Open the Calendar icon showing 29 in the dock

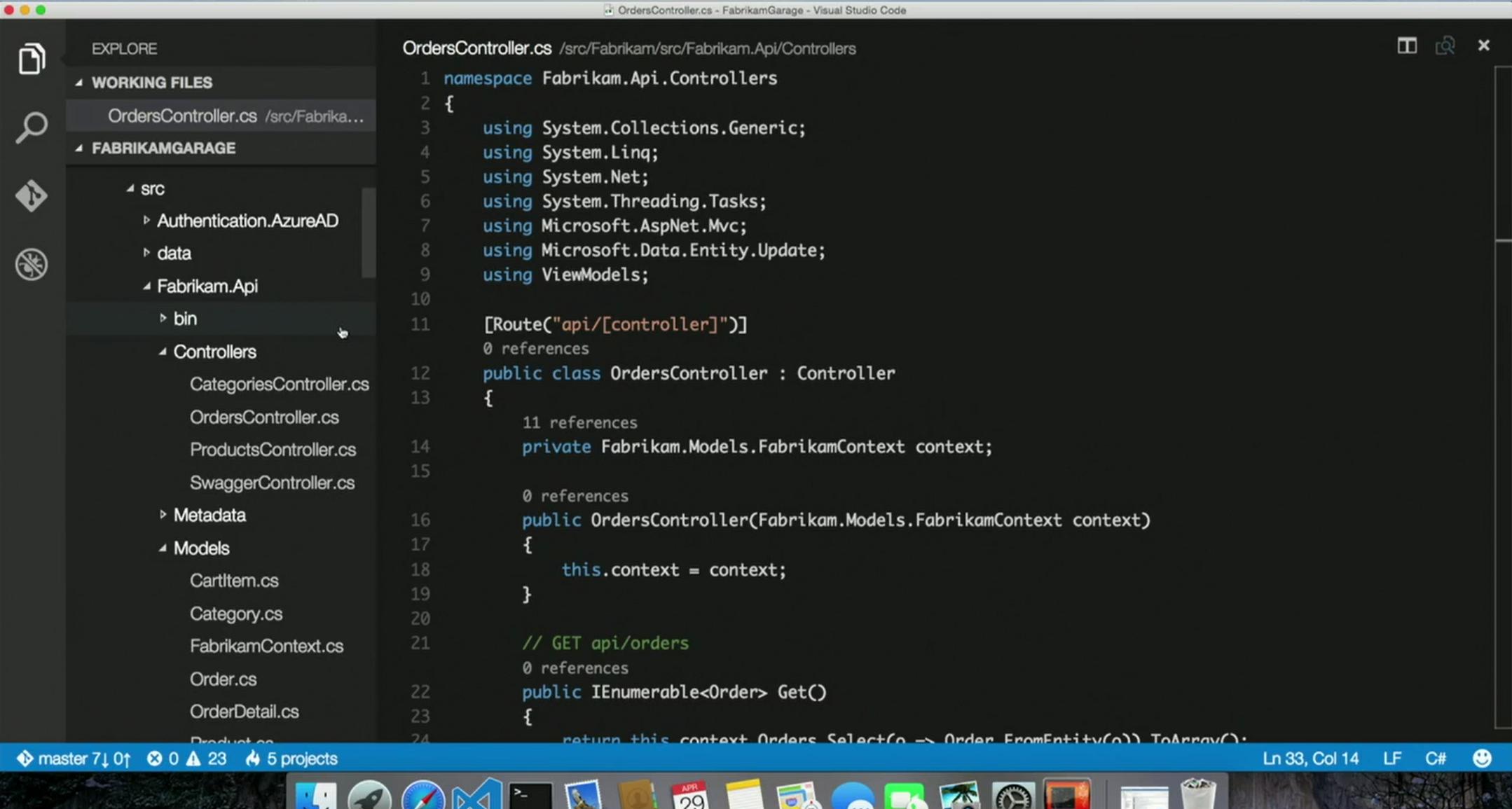[x=689, y=796]
